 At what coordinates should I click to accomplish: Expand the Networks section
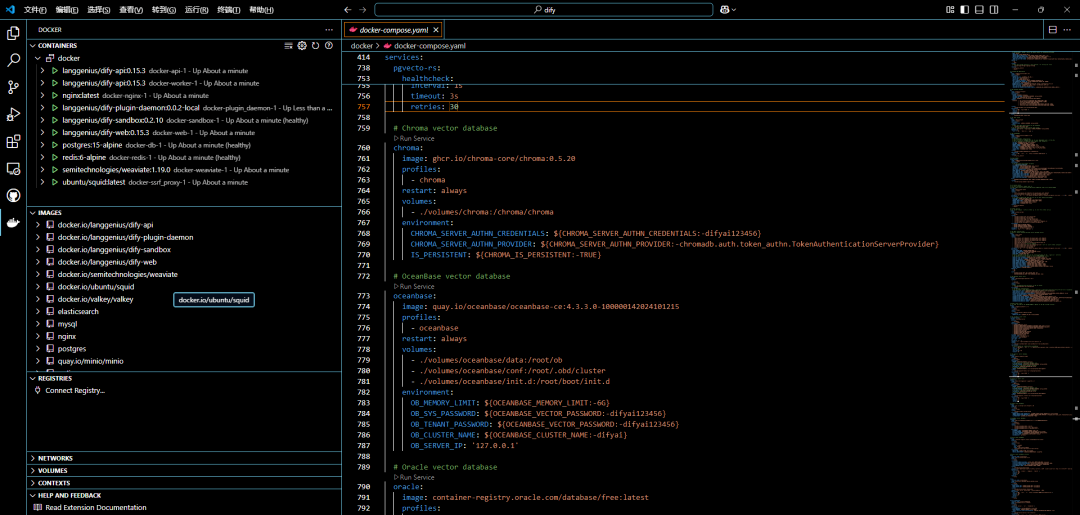[x=55, y=458]
